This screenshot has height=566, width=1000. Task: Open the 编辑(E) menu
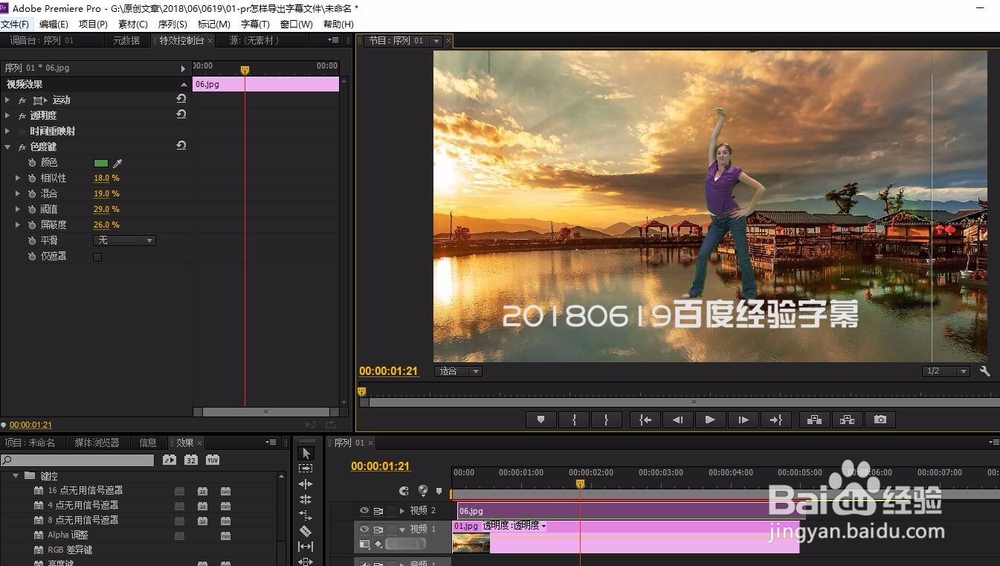click(x=54, y=24)
